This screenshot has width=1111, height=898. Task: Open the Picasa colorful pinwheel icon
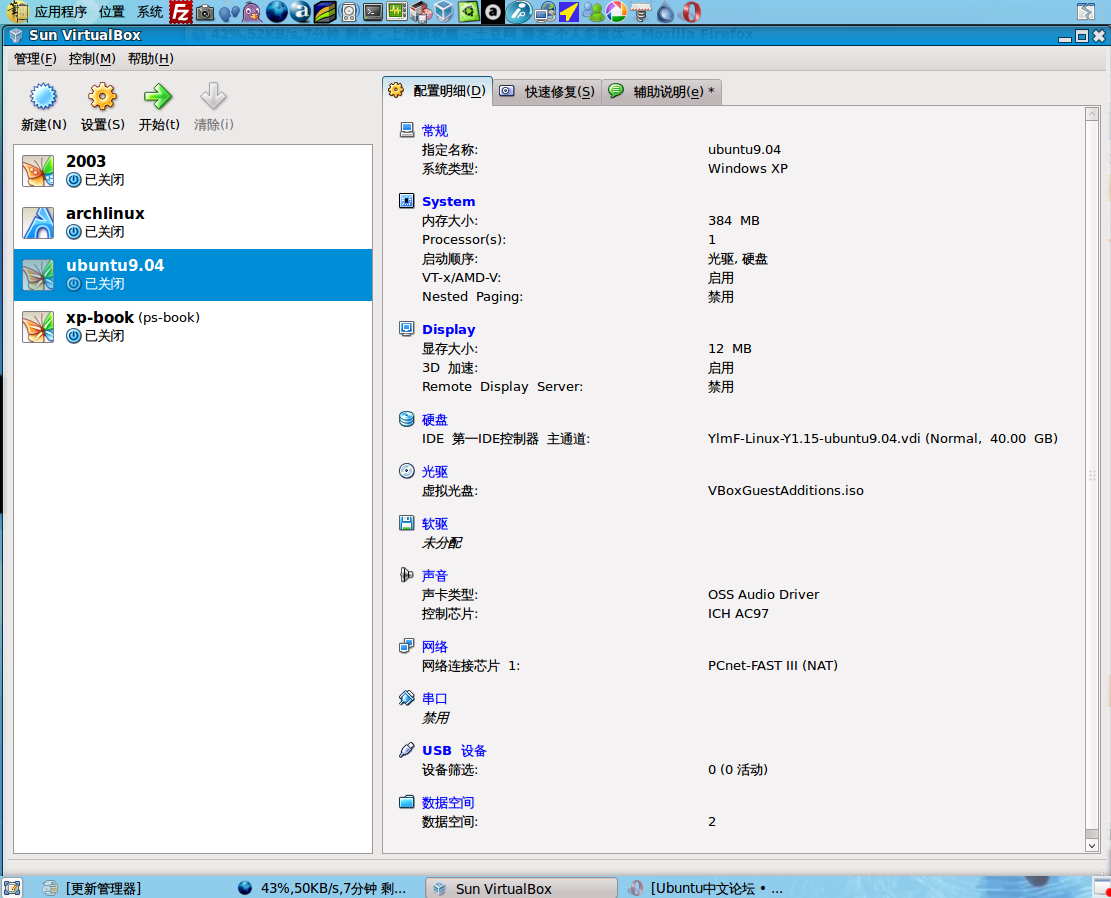pyautogui.click(x=616, y=11)
